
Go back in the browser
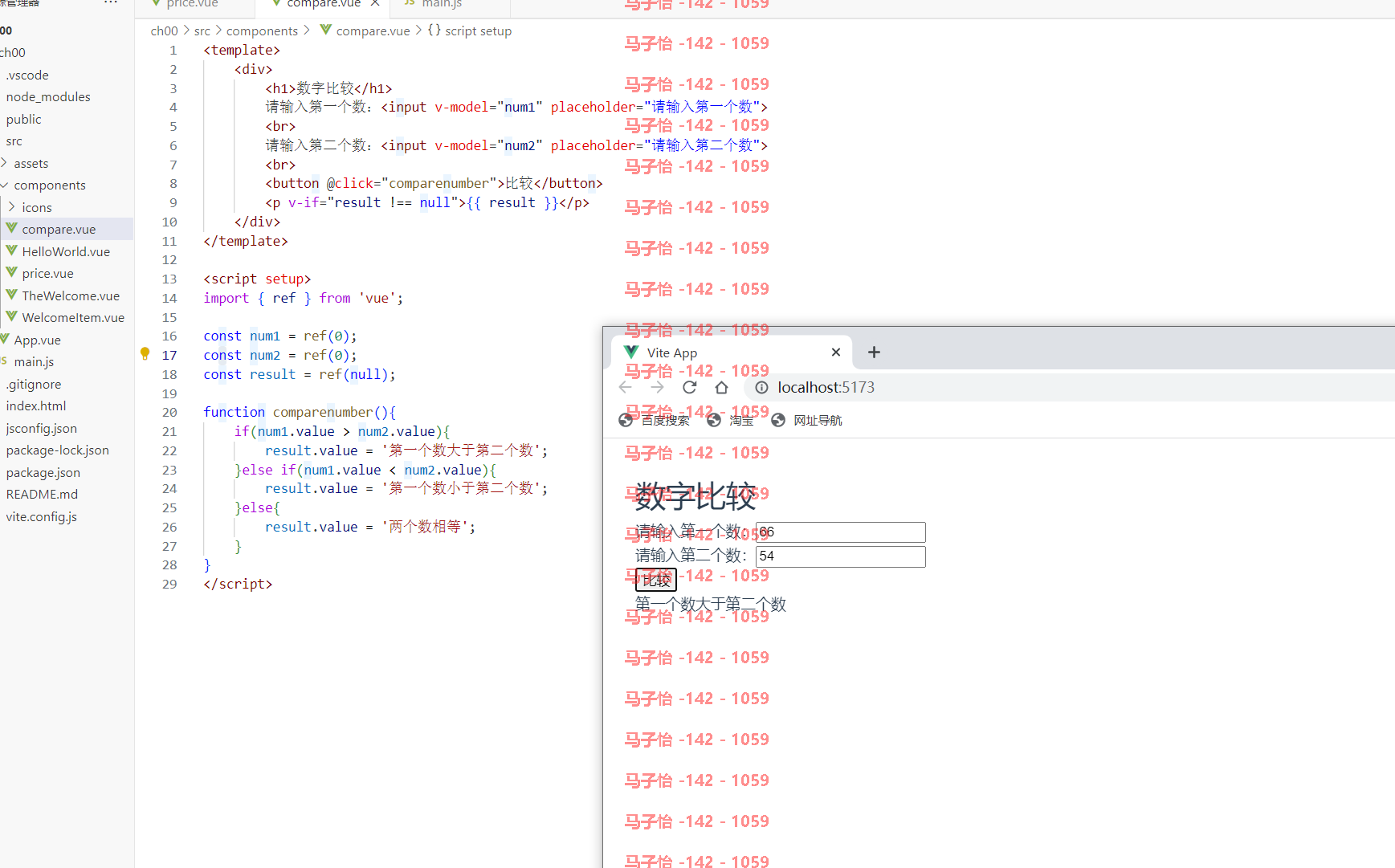[x=626, y=387]
